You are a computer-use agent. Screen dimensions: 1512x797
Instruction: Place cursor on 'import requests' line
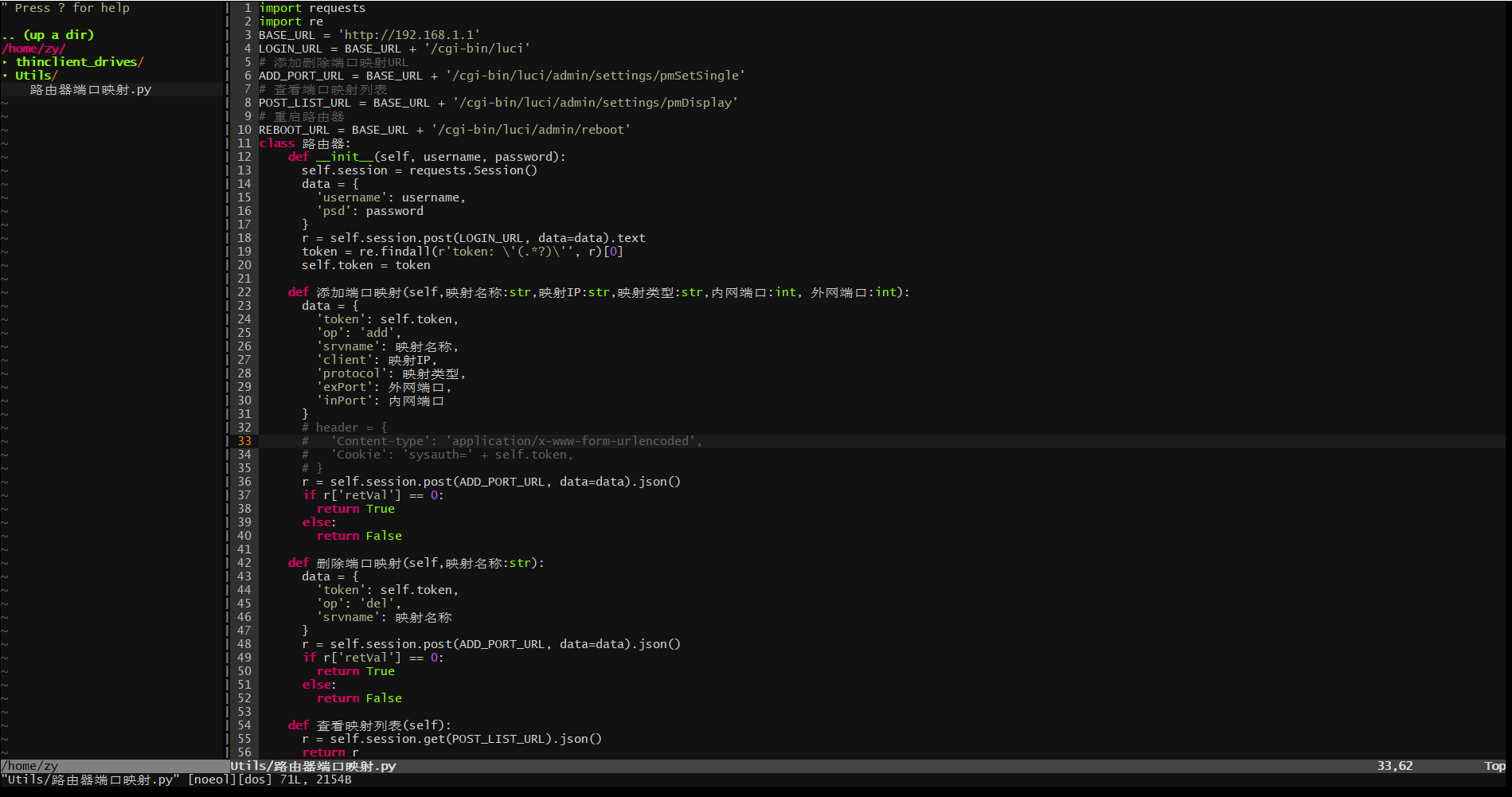tap(311, 8)
